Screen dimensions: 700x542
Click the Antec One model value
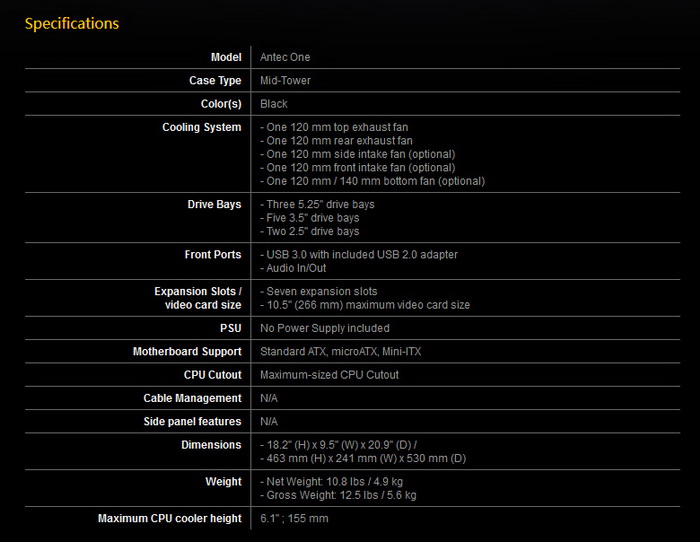285,57
